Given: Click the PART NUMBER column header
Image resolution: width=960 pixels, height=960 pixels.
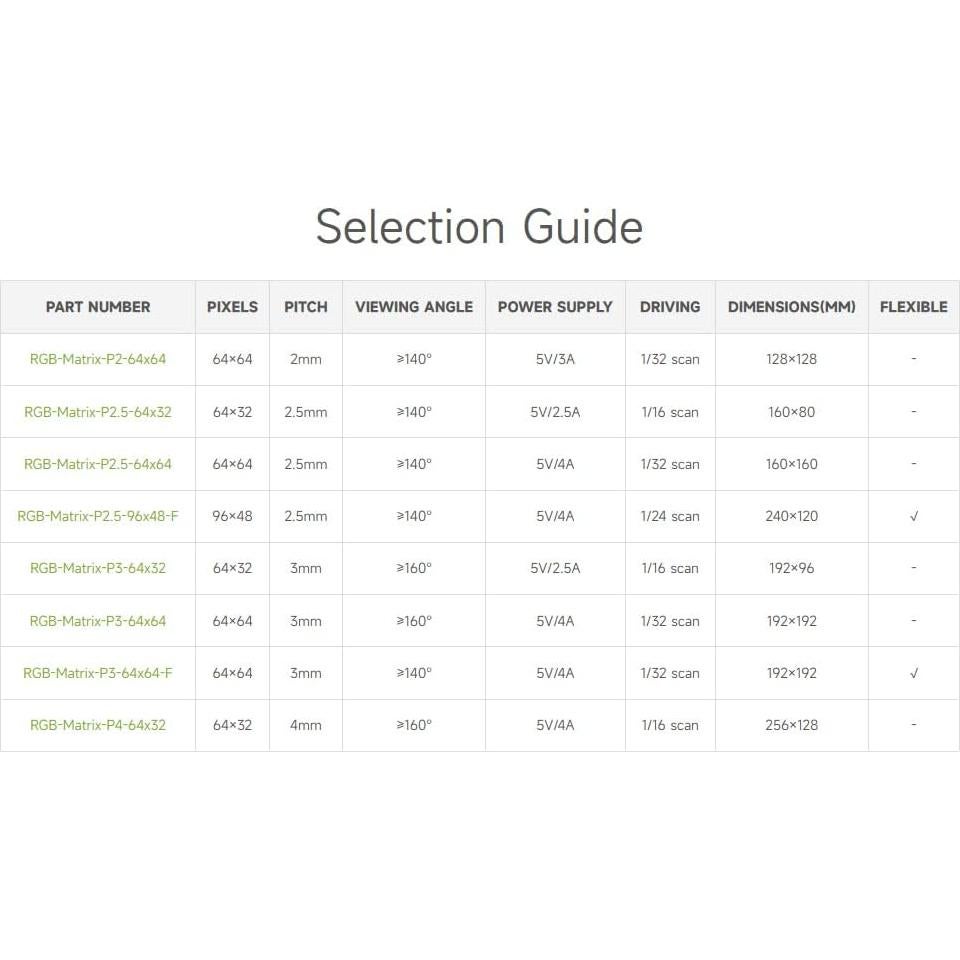Looking at the screenshot, I should pos(98,307).
